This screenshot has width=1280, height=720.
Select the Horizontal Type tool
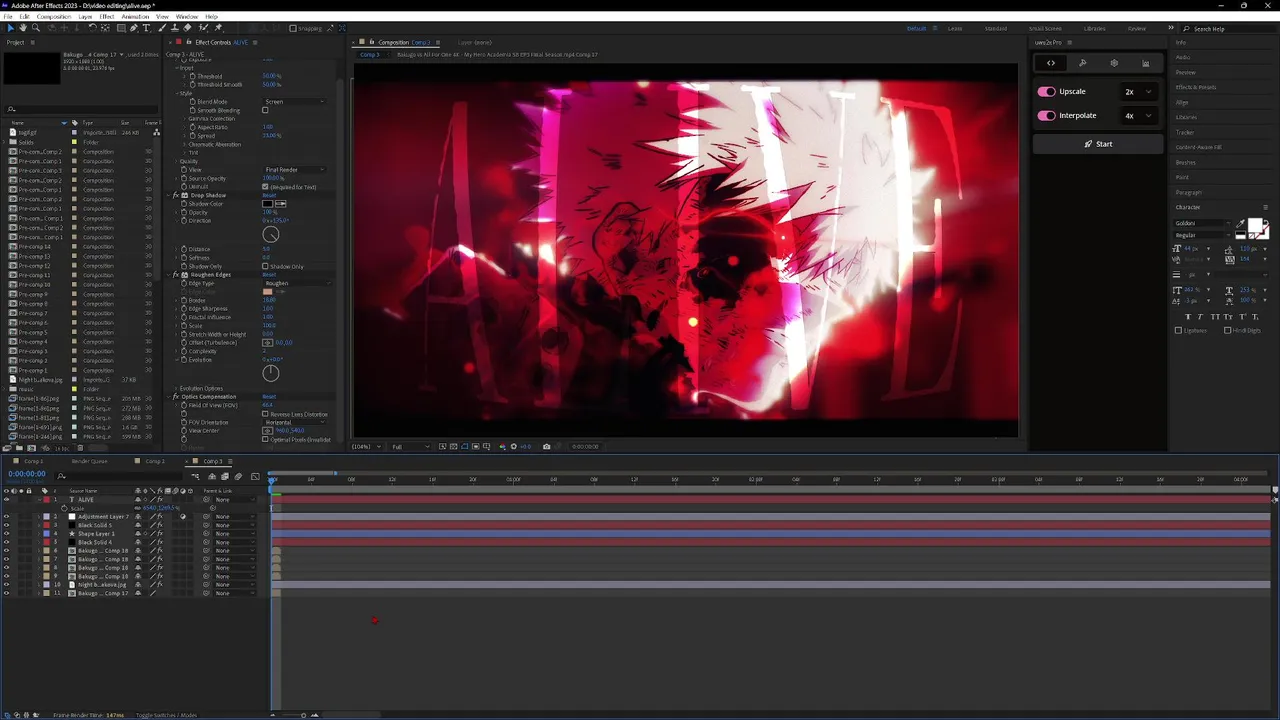point(147,28)
